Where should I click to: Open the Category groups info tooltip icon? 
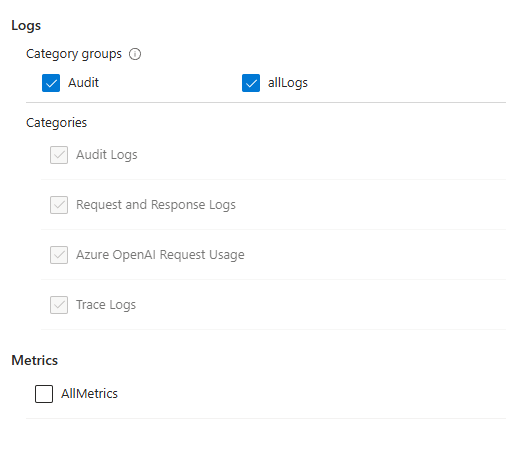[x=135, y=54]
